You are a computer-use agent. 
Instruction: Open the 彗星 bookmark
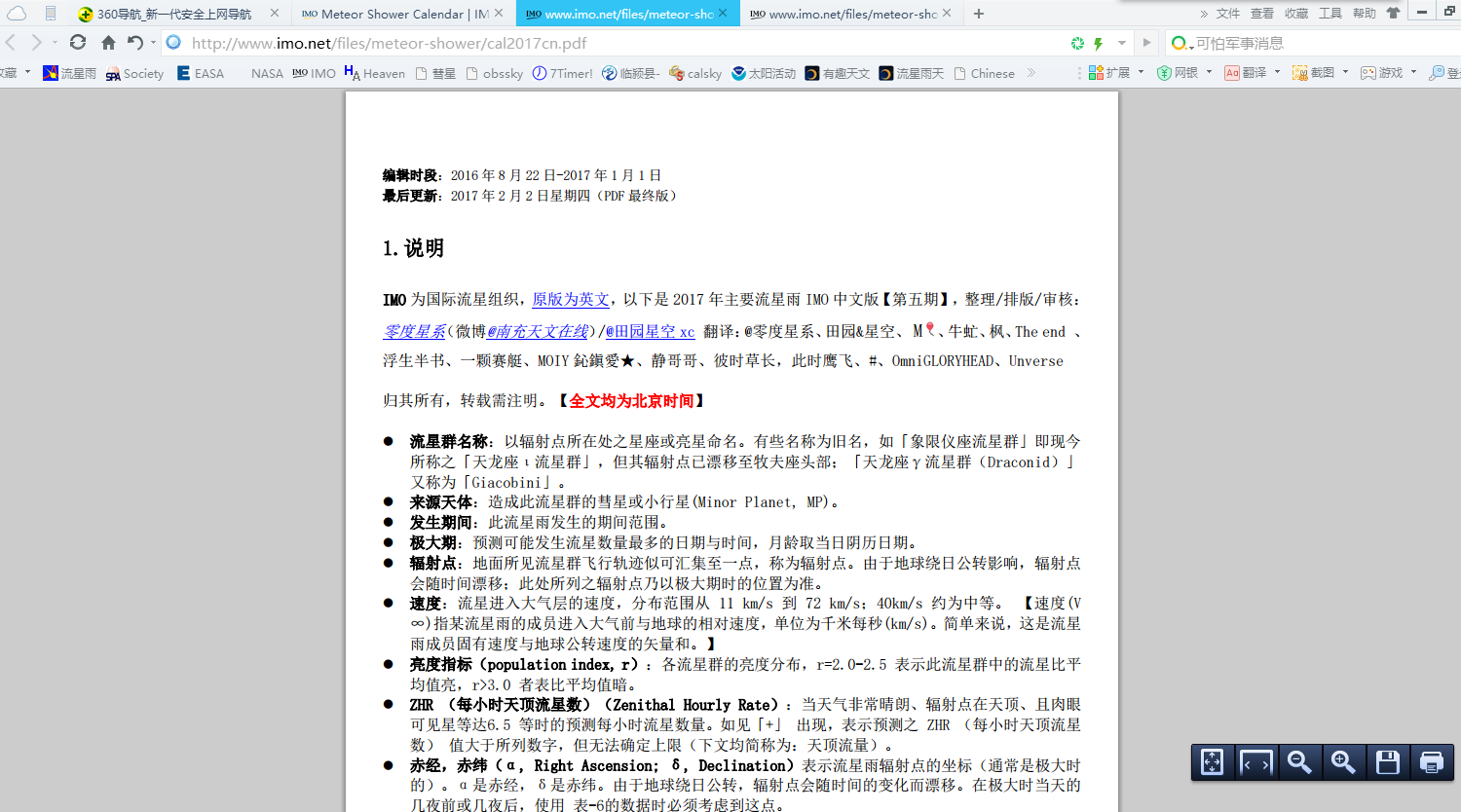435,73
